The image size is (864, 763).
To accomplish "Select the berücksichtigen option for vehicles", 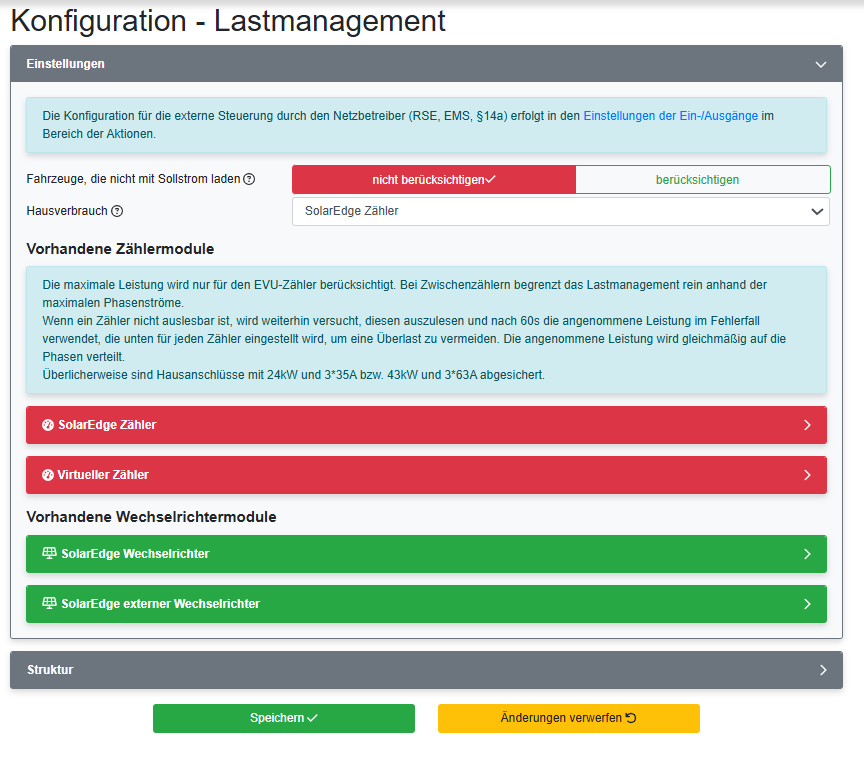I will (x=703, y=179).
